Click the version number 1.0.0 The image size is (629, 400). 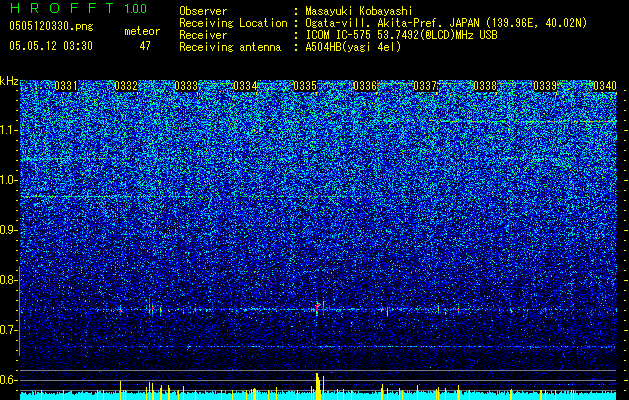135,8
